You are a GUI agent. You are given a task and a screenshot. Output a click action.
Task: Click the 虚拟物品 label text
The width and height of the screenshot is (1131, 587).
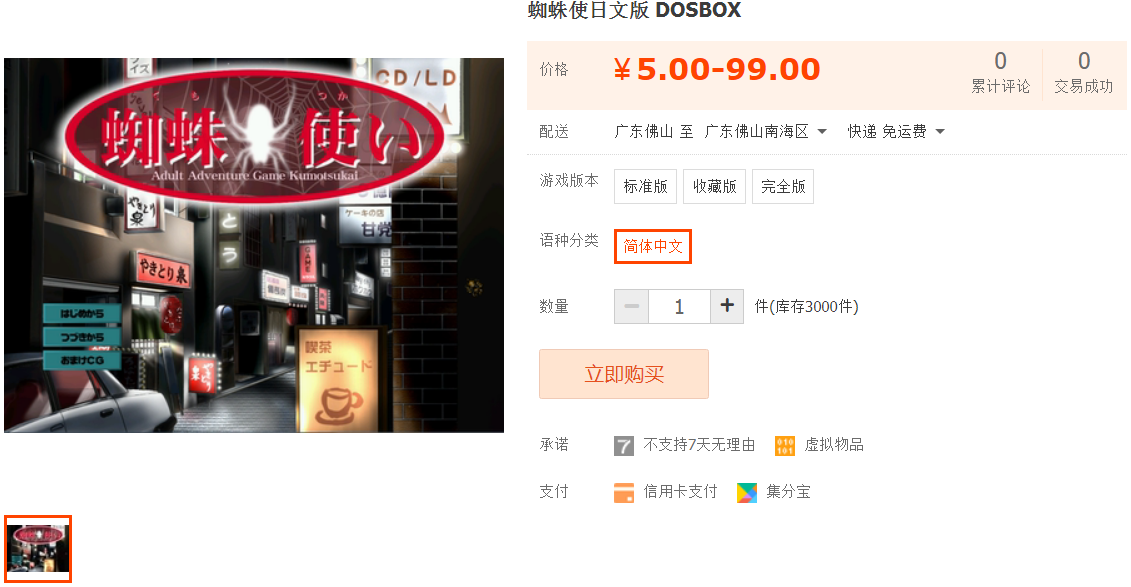coord(834,445)
